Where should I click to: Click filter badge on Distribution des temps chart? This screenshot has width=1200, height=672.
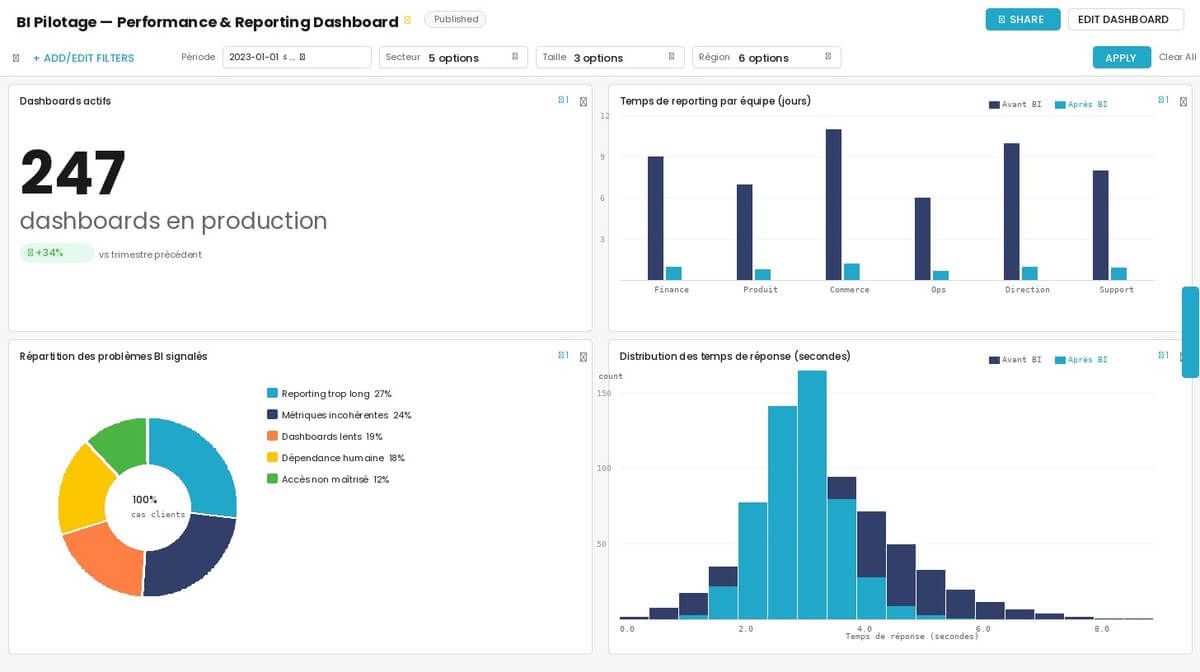1163,356
